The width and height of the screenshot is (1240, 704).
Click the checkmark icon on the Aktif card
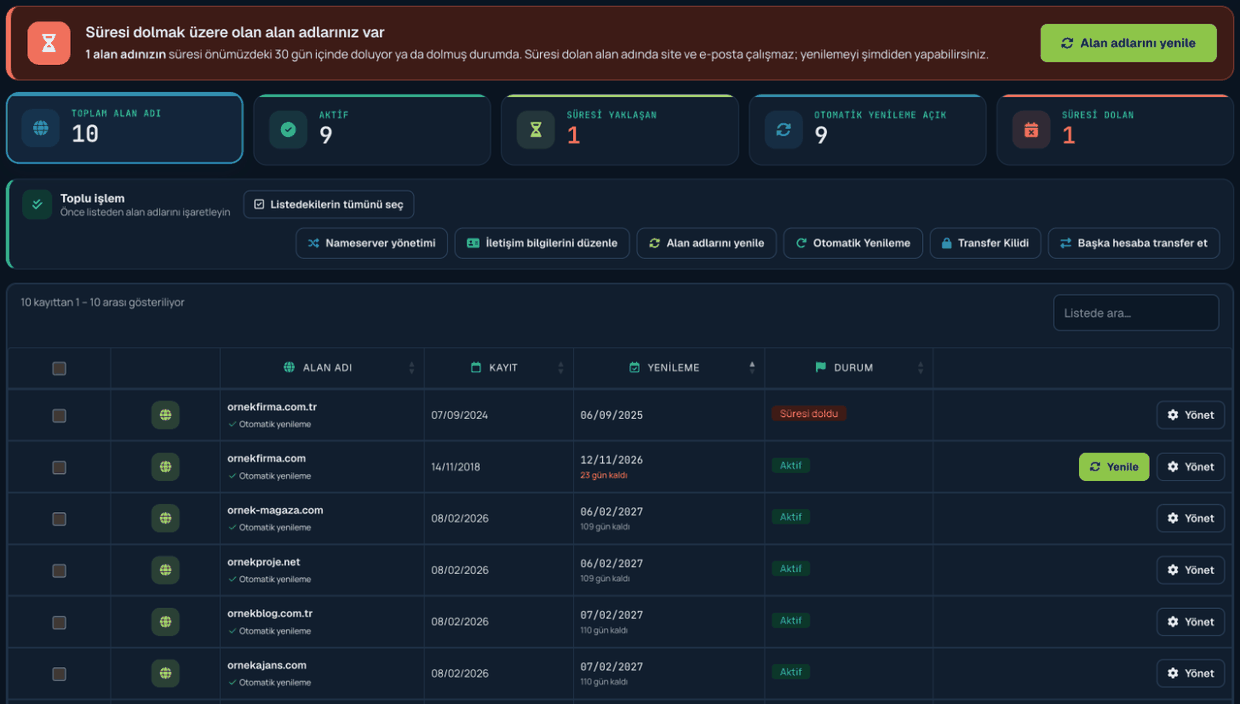coord(288,129)
